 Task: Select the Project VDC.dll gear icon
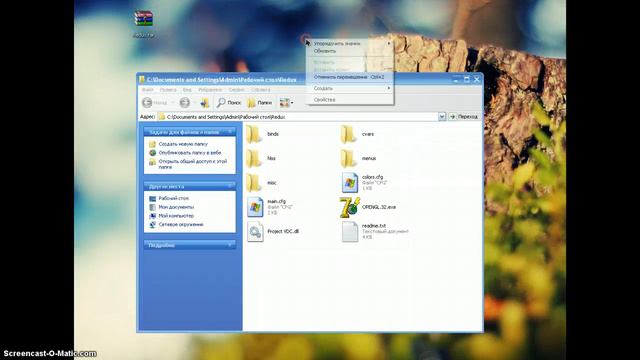[255, 231]
